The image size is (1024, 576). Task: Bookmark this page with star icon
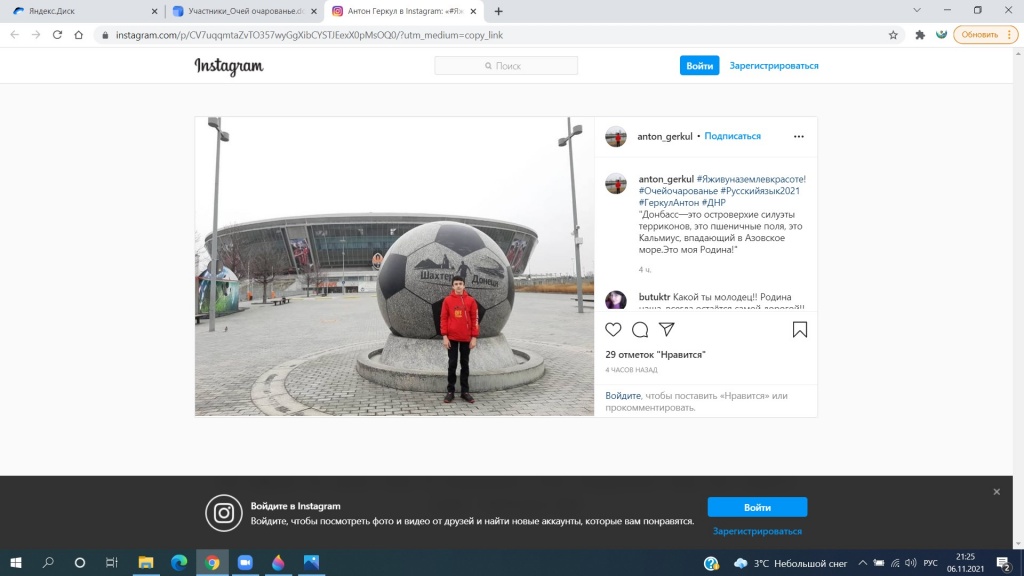click(893, 34)
